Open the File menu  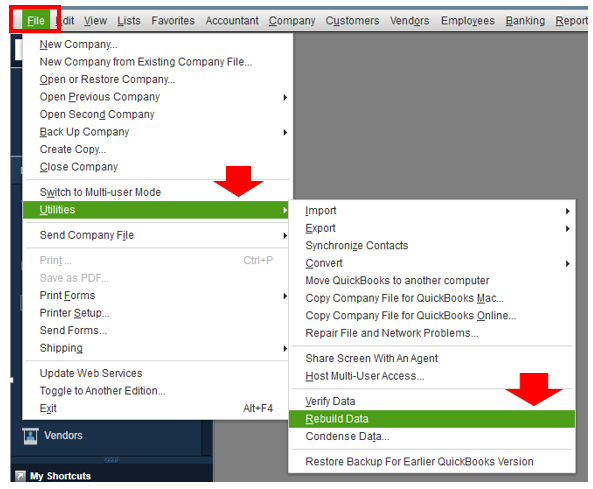pos(36,20)
